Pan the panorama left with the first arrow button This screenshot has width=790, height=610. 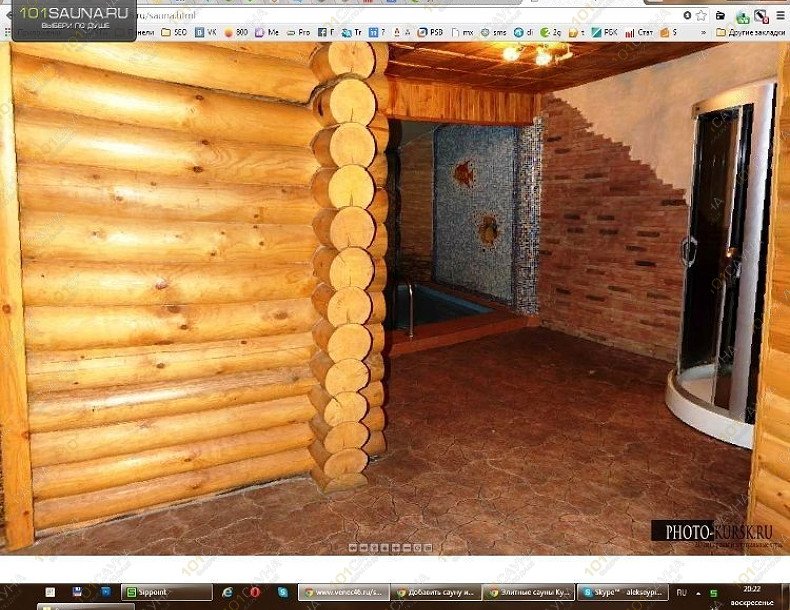[353, 548]
